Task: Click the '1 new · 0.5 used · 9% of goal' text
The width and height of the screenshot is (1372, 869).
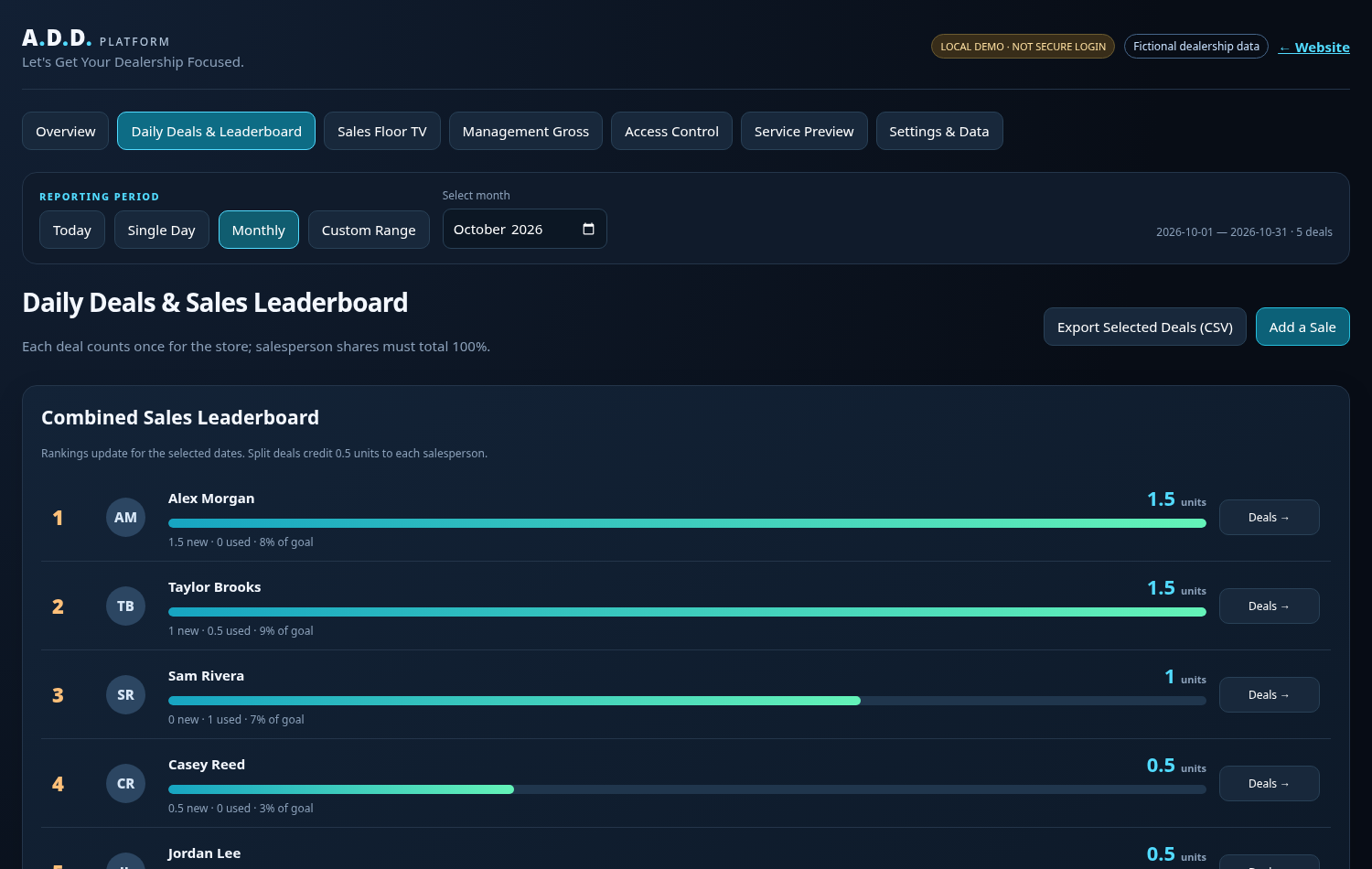Action: (x=241, y=631)
